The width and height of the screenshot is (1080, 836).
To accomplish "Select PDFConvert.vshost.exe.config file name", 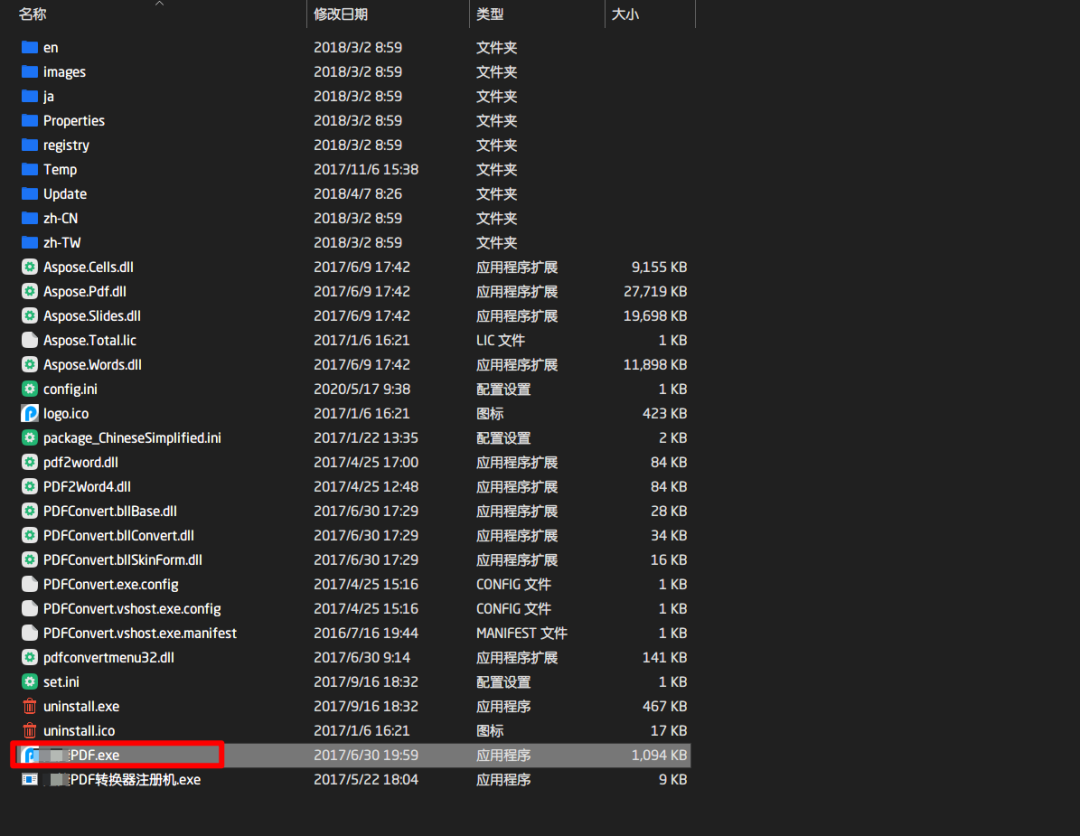I will tap(132, 609).
